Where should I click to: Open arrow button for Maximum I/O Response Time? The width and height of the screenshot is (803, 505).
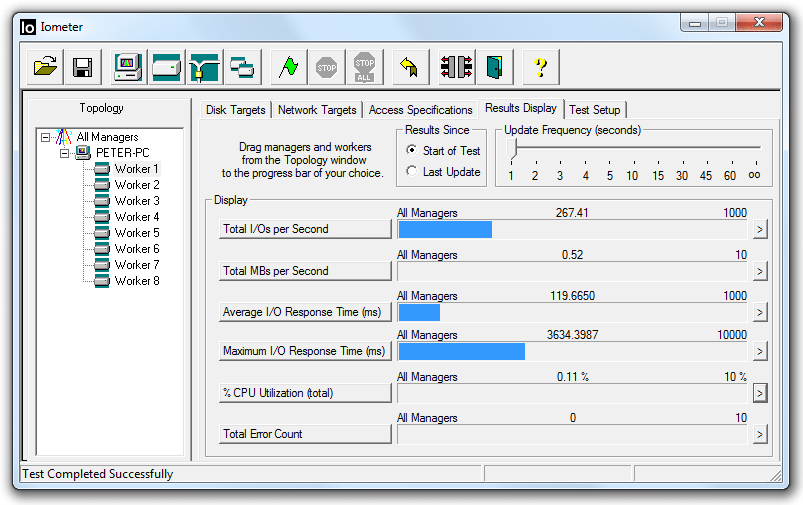coord(760,351)
